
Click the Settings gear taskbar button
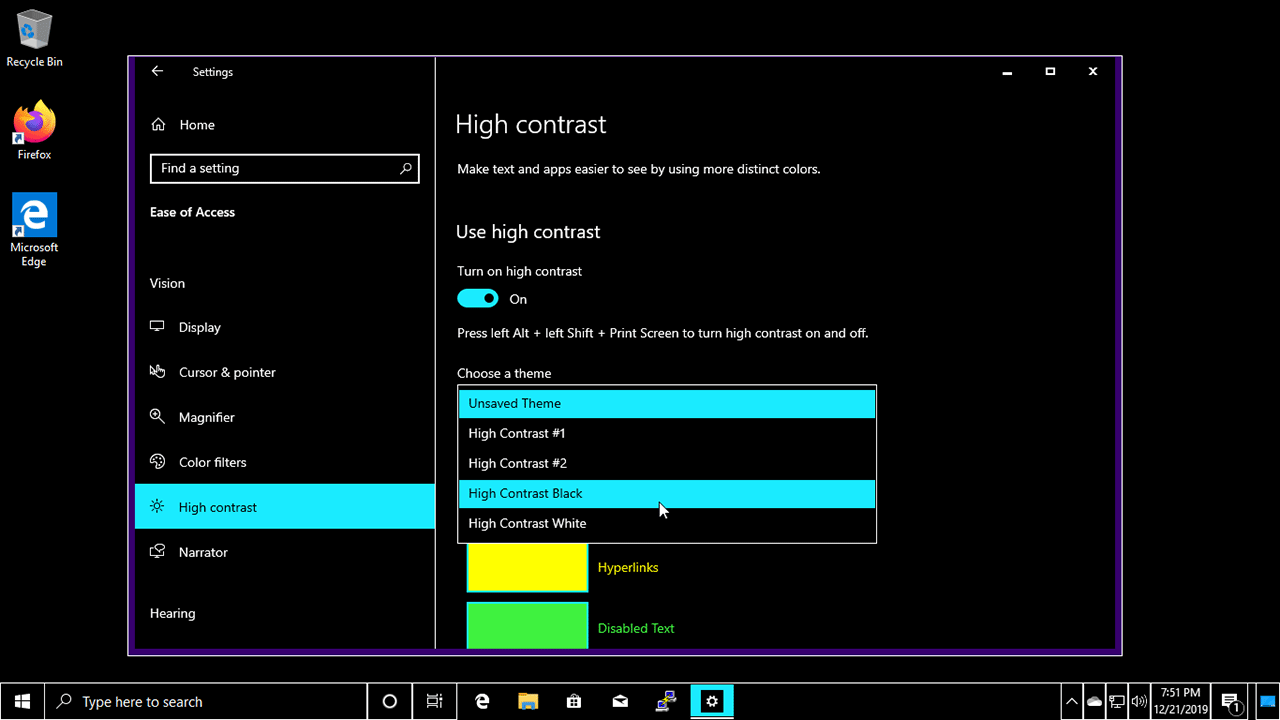coord(712,702)
